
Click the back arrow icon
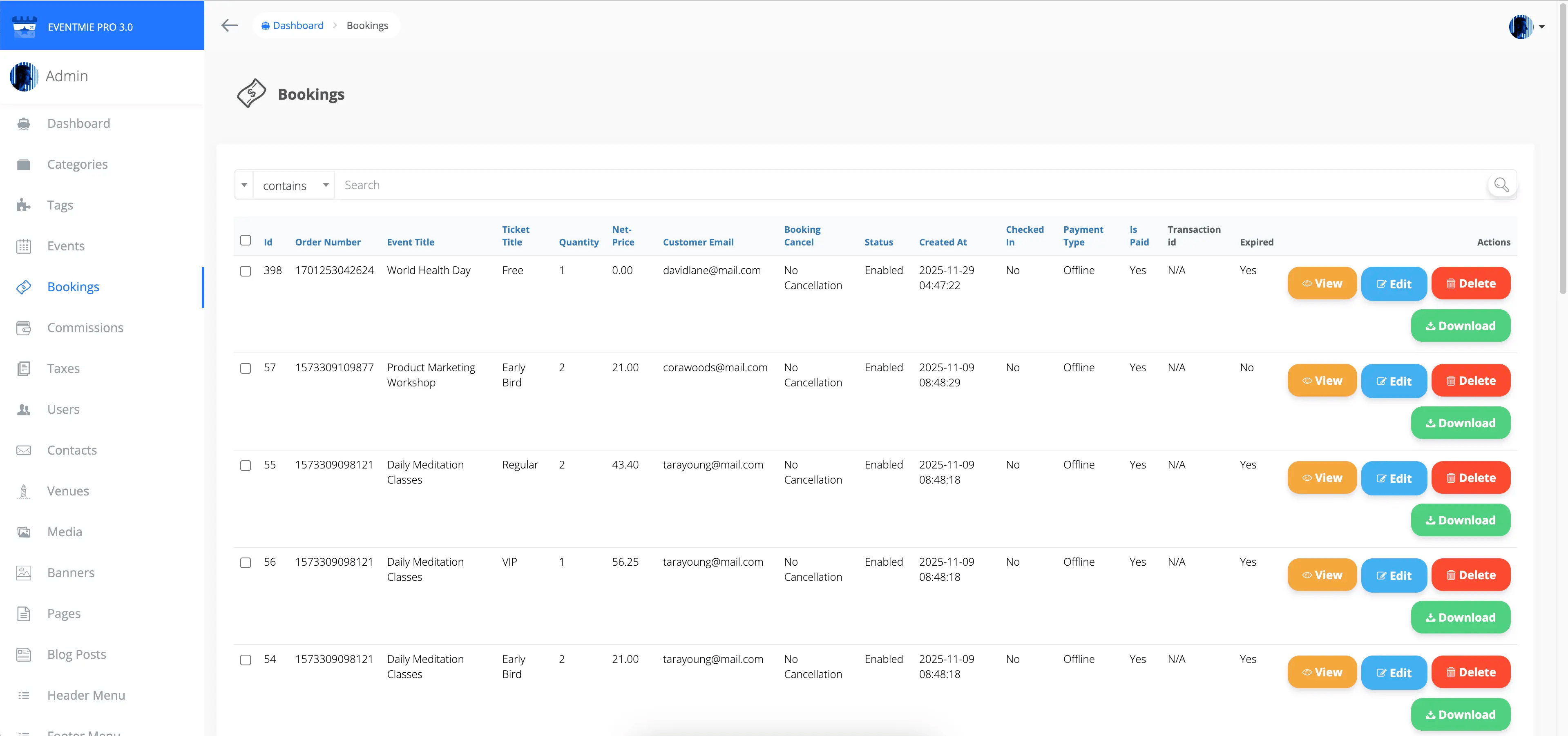click(229, 25)
